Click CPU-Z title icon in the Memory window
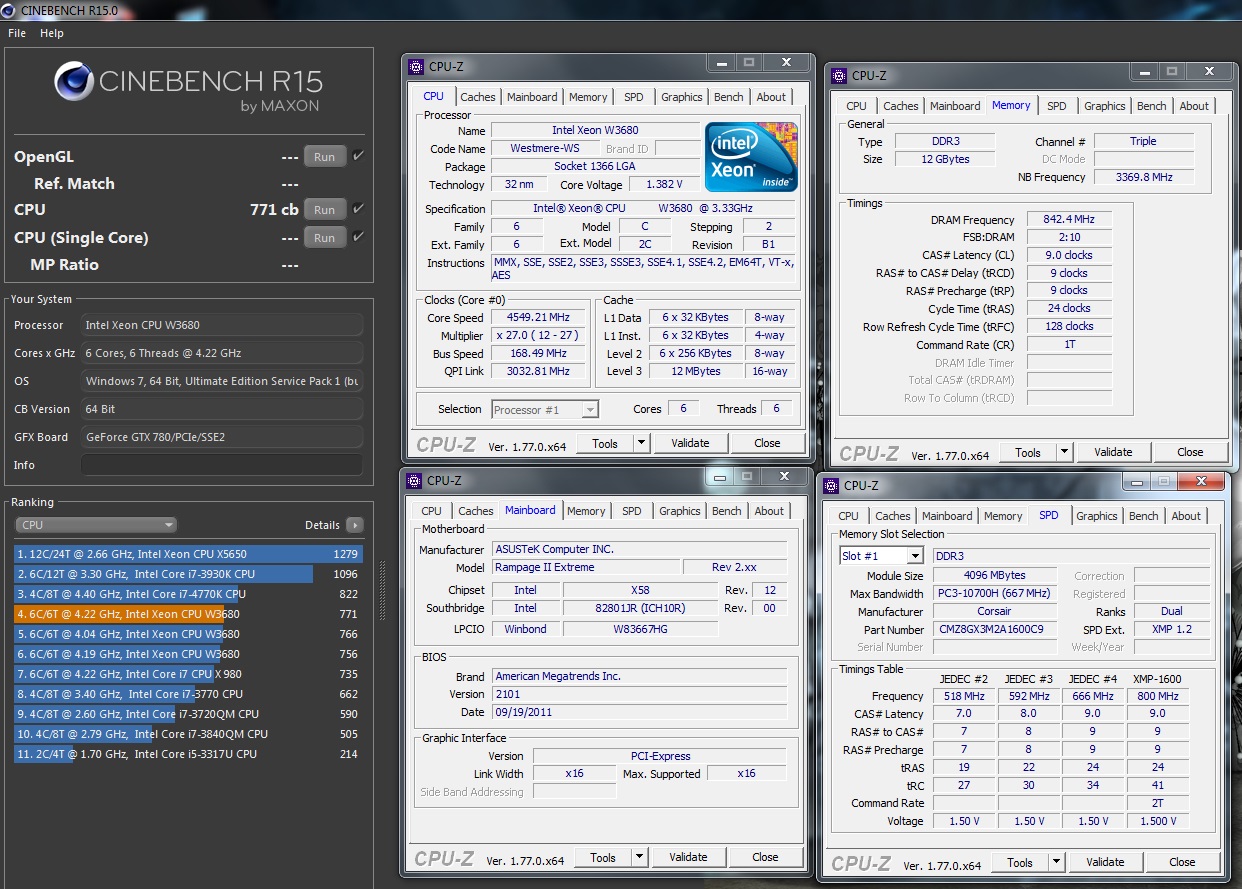 click(x=841, y=75)
